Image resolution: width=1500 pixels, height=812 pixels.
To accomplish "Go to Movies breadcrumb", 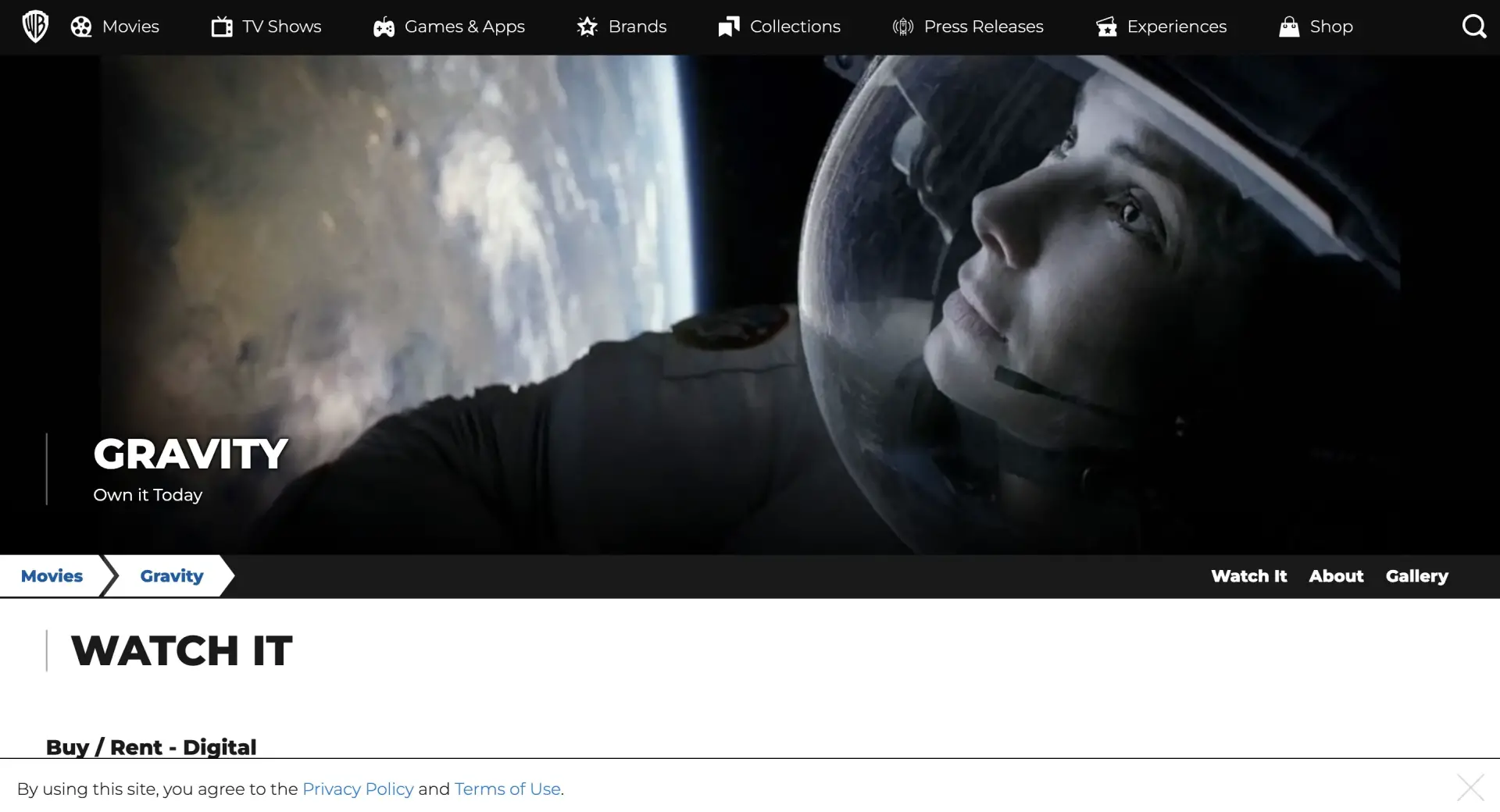I will pyautogui.click(x=52, y=576).
